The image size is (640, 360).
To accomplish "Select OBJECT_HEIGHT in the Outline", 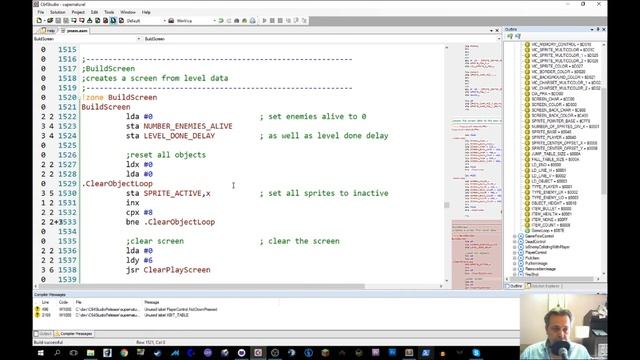I will coord(553,203).
